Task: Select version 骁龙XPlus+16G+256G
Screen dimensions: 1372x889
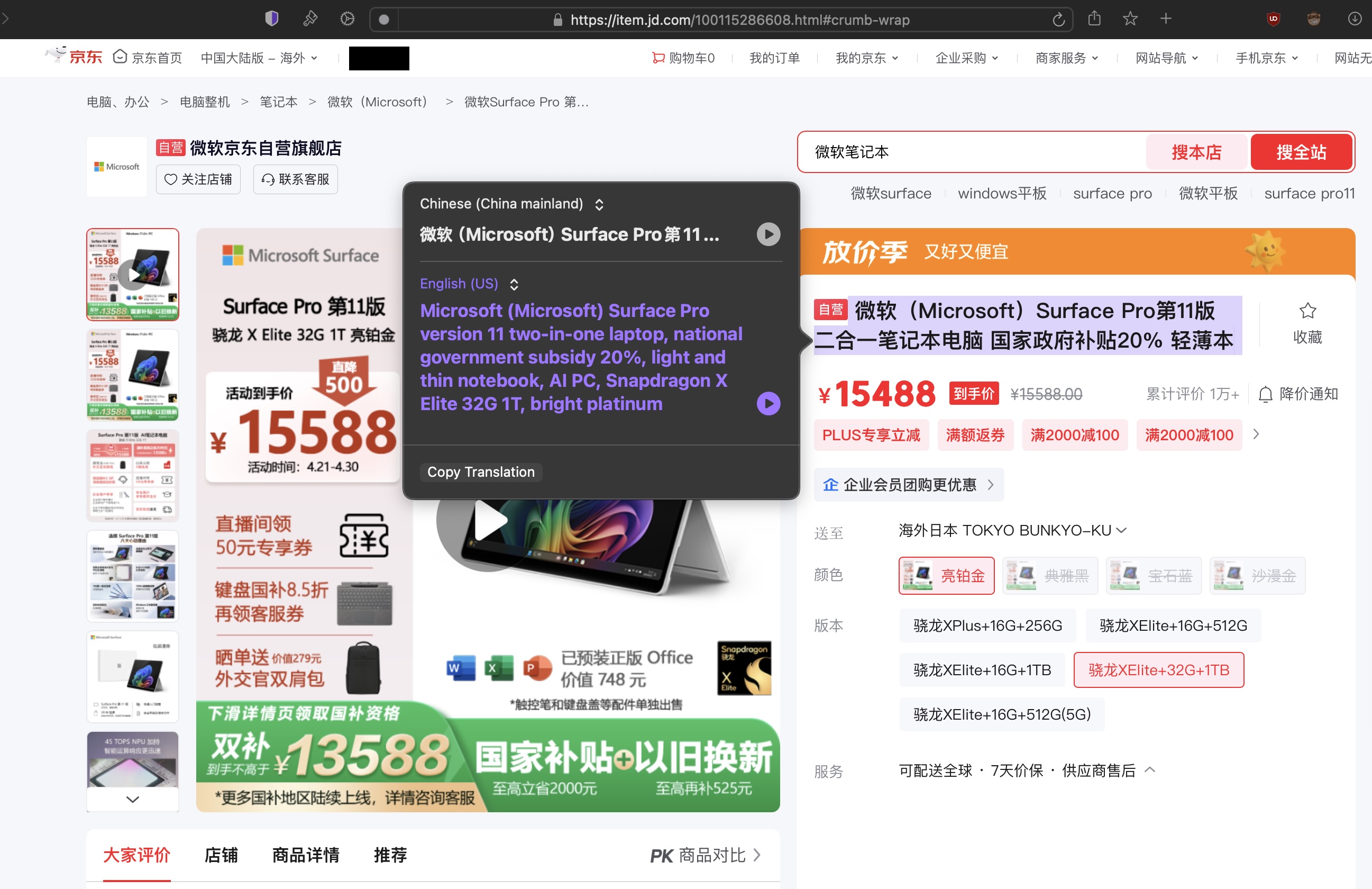Action: 987,625
